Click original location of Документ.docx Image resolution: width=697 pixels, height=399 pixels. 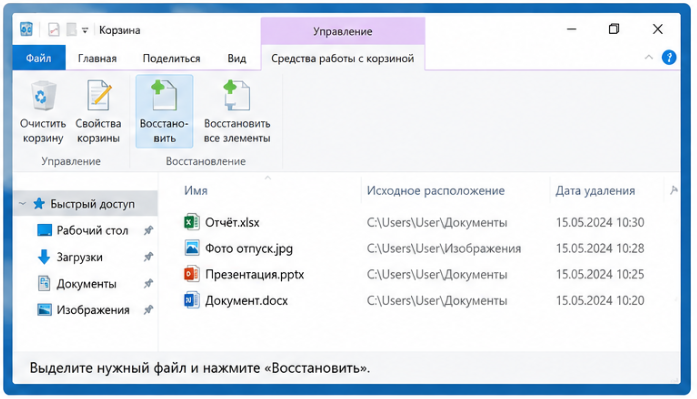[437, 301]
